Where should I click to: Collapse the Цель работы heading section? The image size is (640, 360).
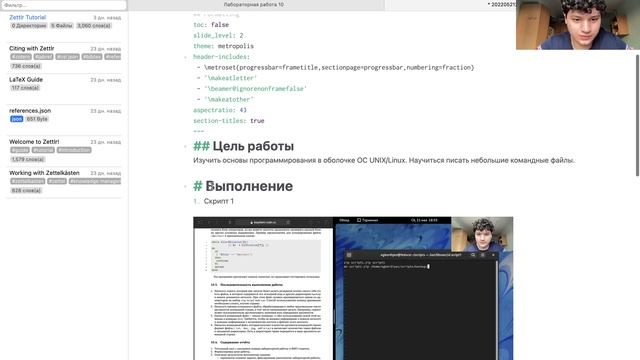pos(185,146)
